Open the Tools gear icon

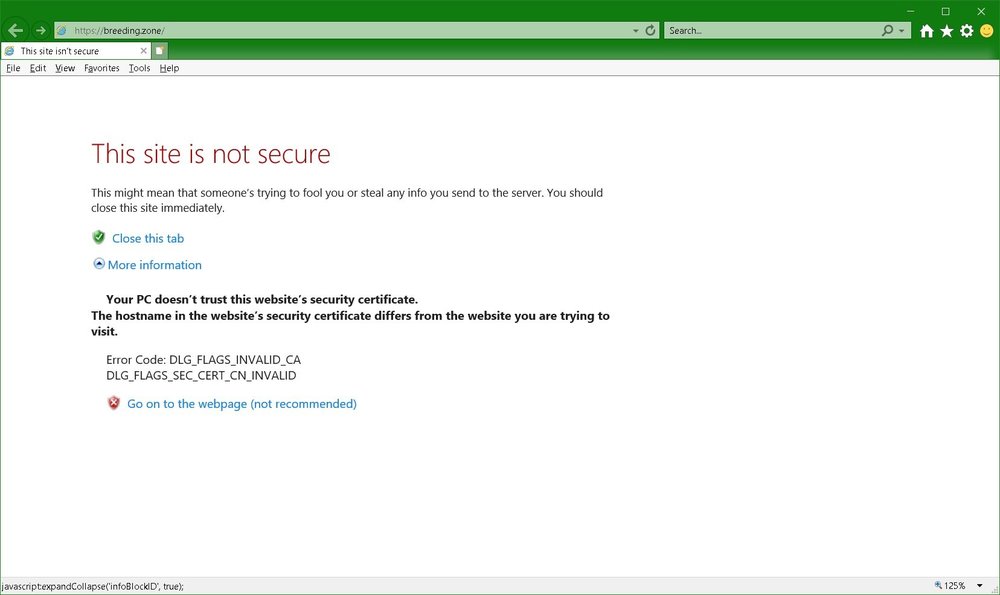(x=966, y=31)
